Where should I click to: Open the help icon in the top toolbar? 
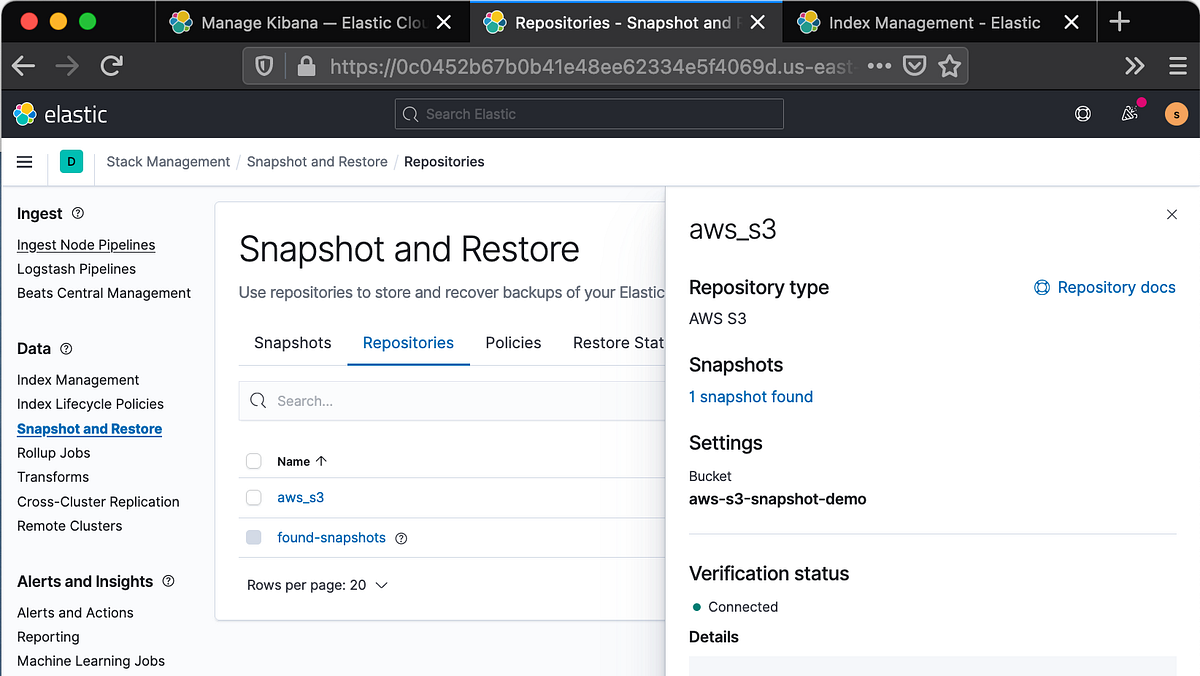1083,114
